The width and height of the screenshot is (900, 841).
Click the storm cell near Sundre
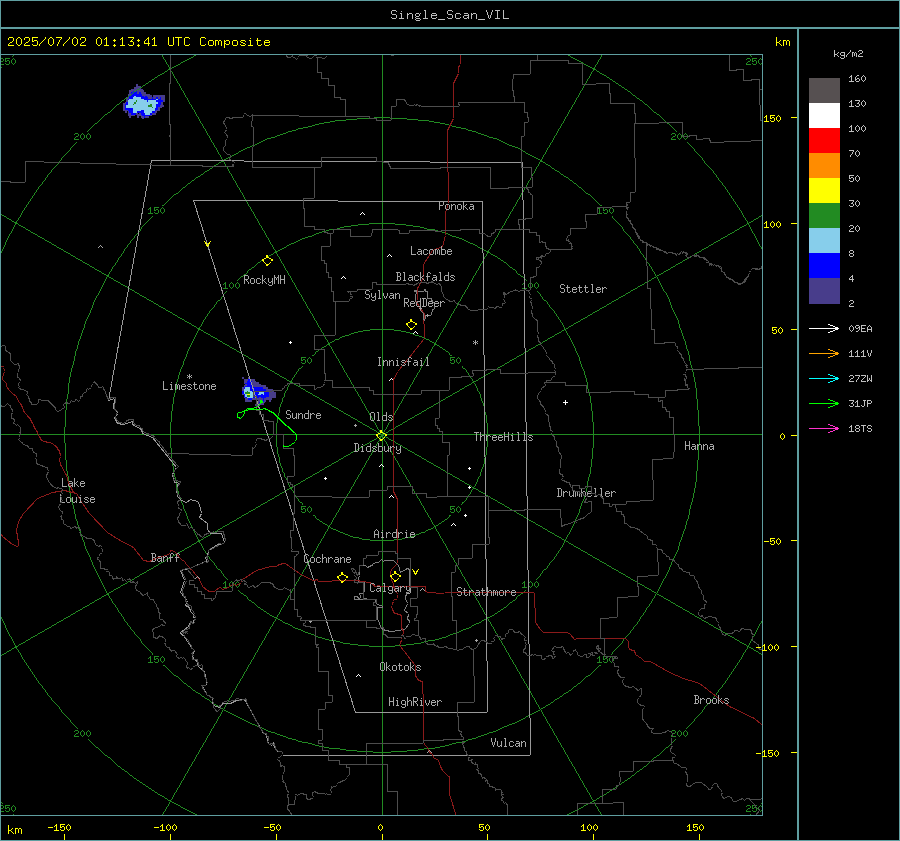[257, 391]
